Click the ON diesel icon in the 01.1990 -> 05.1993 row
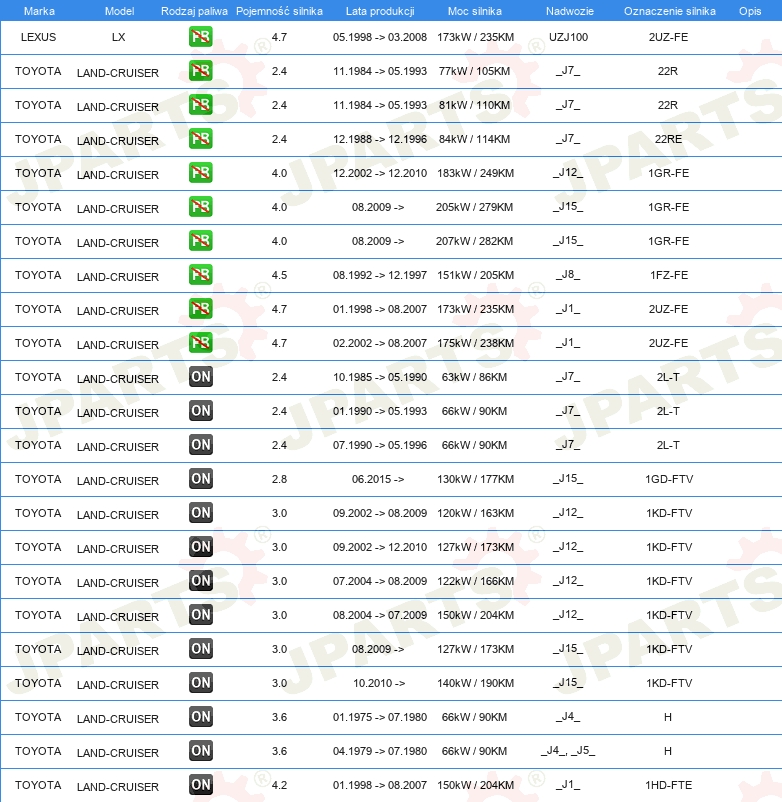The width and height of the screenshot is (782, 802). [x=200, y=411]
